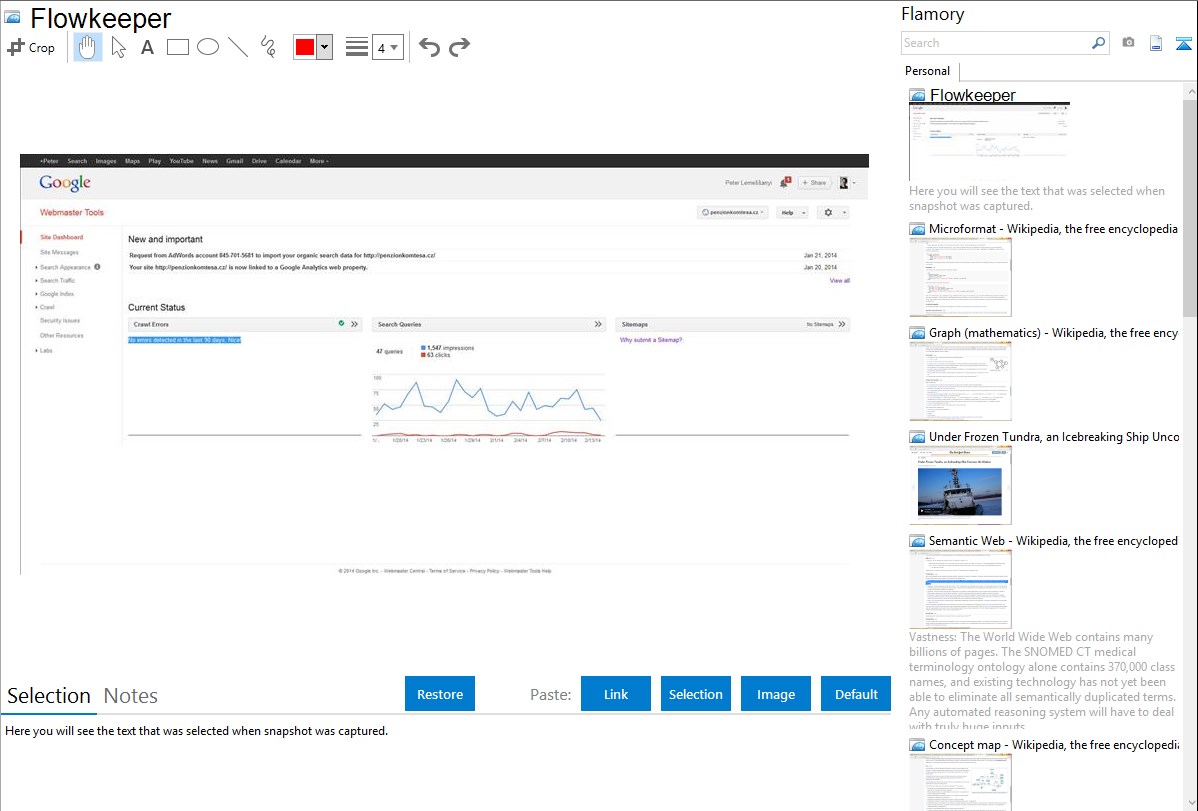Image resolution: width=1198 pixels, height=811 pixels.
Task: Pick the rectangle shape tool
Action: pyautogui.click(x=178, y=47)
